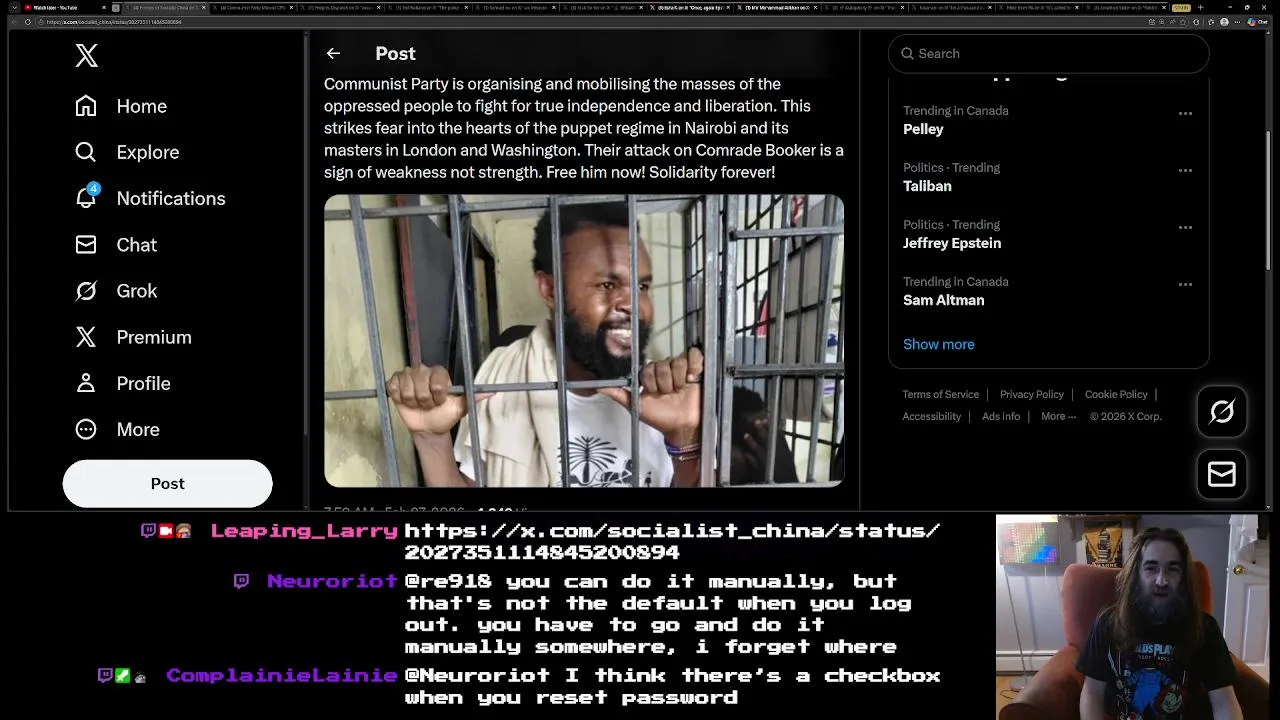Add page to favorites star icon

(x=1183, y=21)
